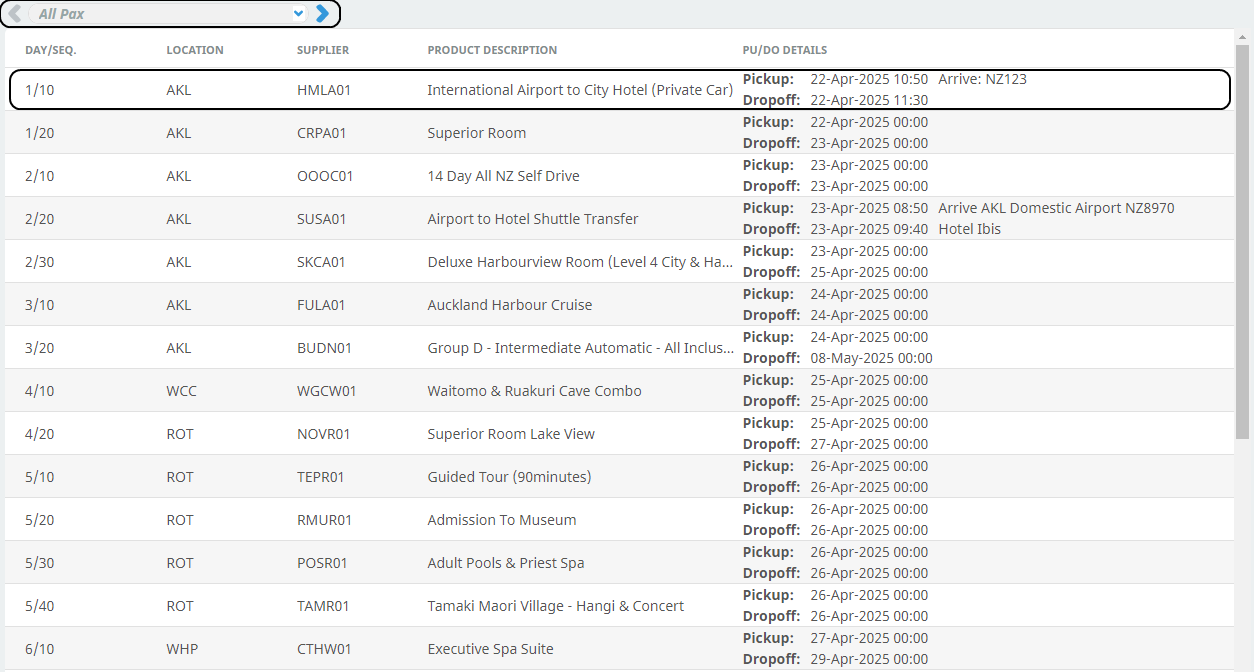Click the PU/DO Details column header

point(785,50)
